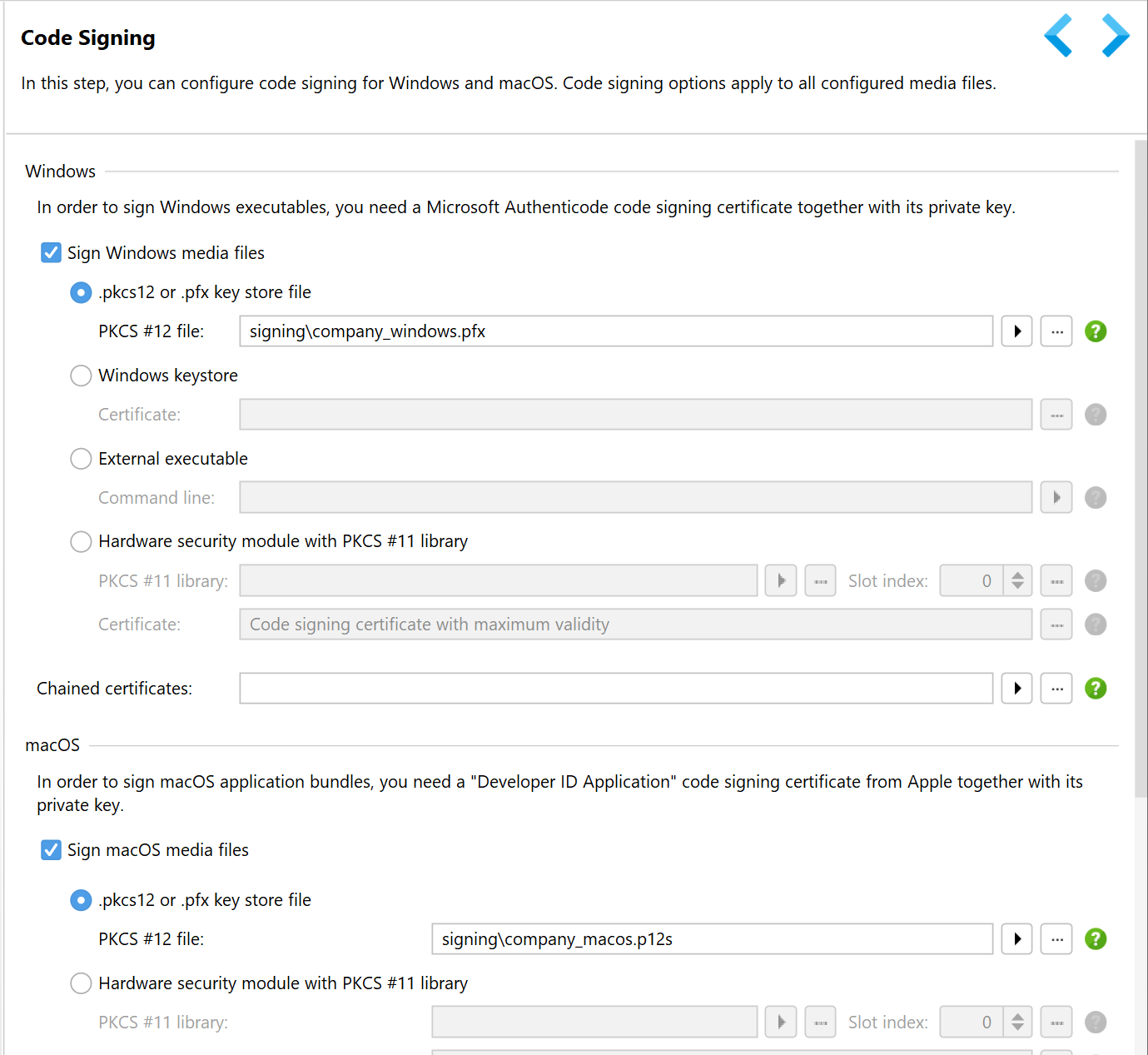
Task: Select External executable radio option
Action: tap(81, 459)
